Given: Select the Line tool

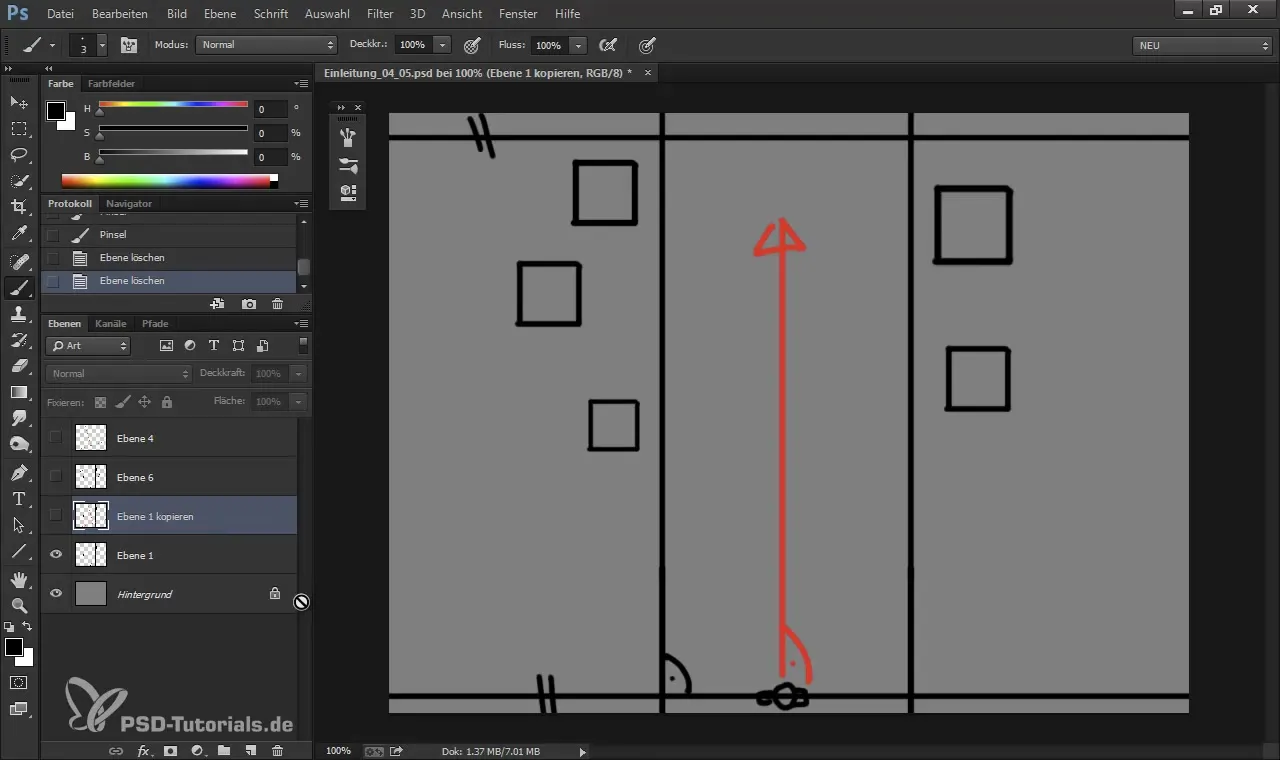Looking at the screenshot, I should pyautogui.click(x=19, y=550).
